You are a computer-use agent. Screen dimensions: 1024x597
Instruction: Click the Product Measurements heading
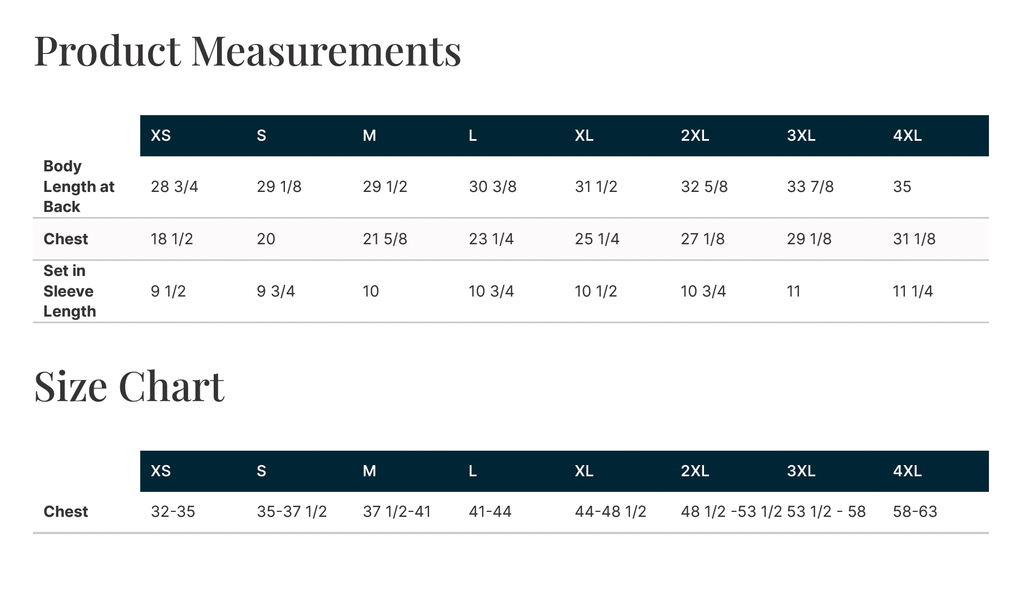coord(248,52)
